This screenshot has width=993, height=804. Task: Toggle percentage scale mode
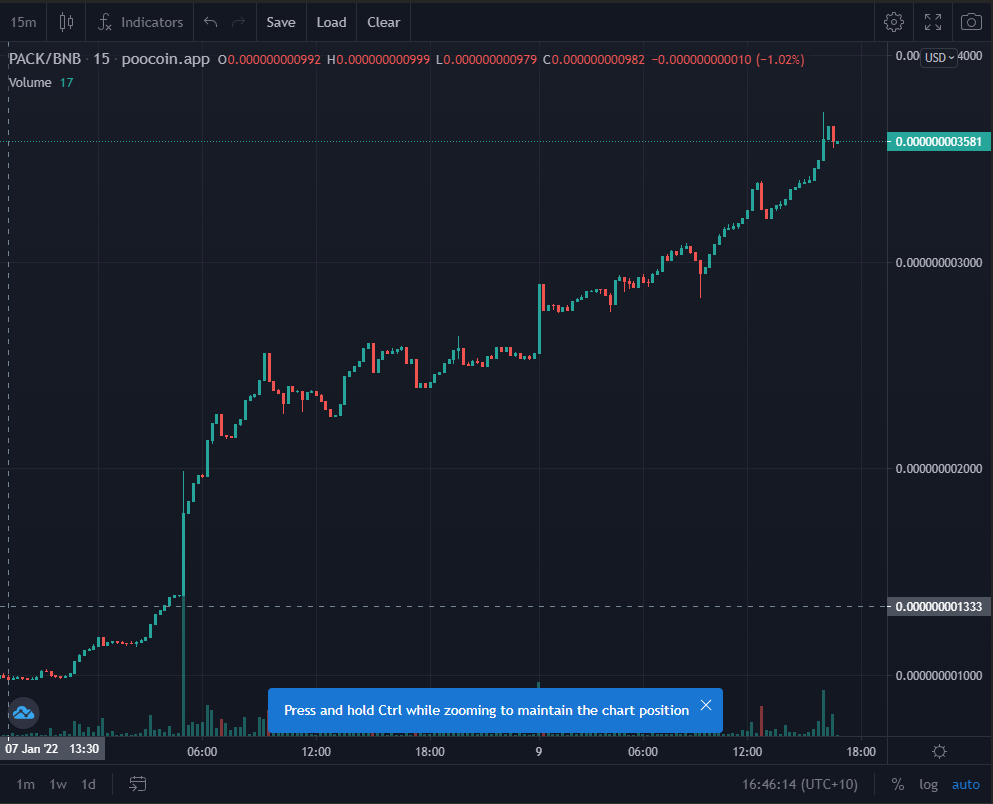point(898,784)
